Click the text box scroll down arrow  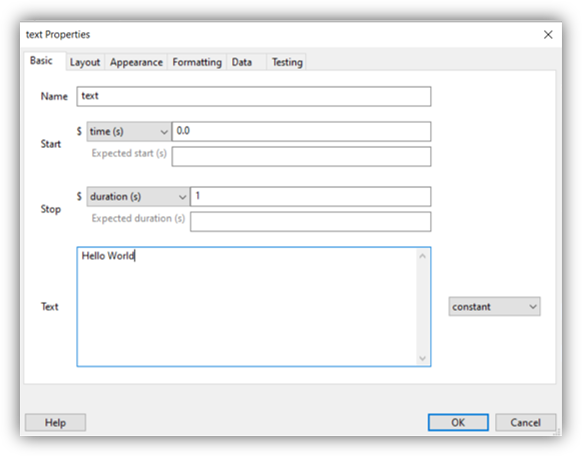422,358
